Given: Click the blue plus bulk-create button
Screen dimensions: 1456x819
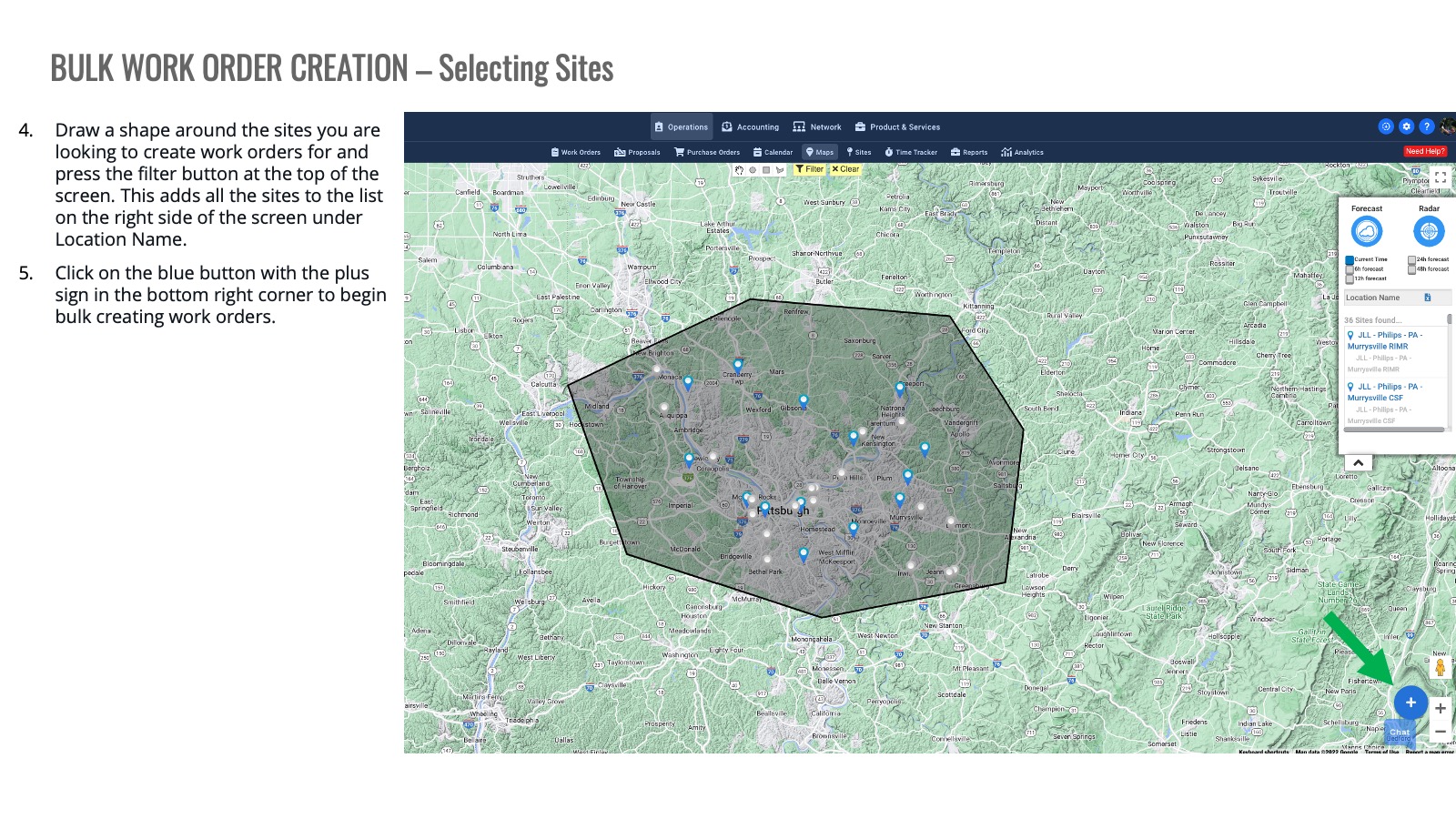Looking at the screenshot, I should coord(1410,703).
